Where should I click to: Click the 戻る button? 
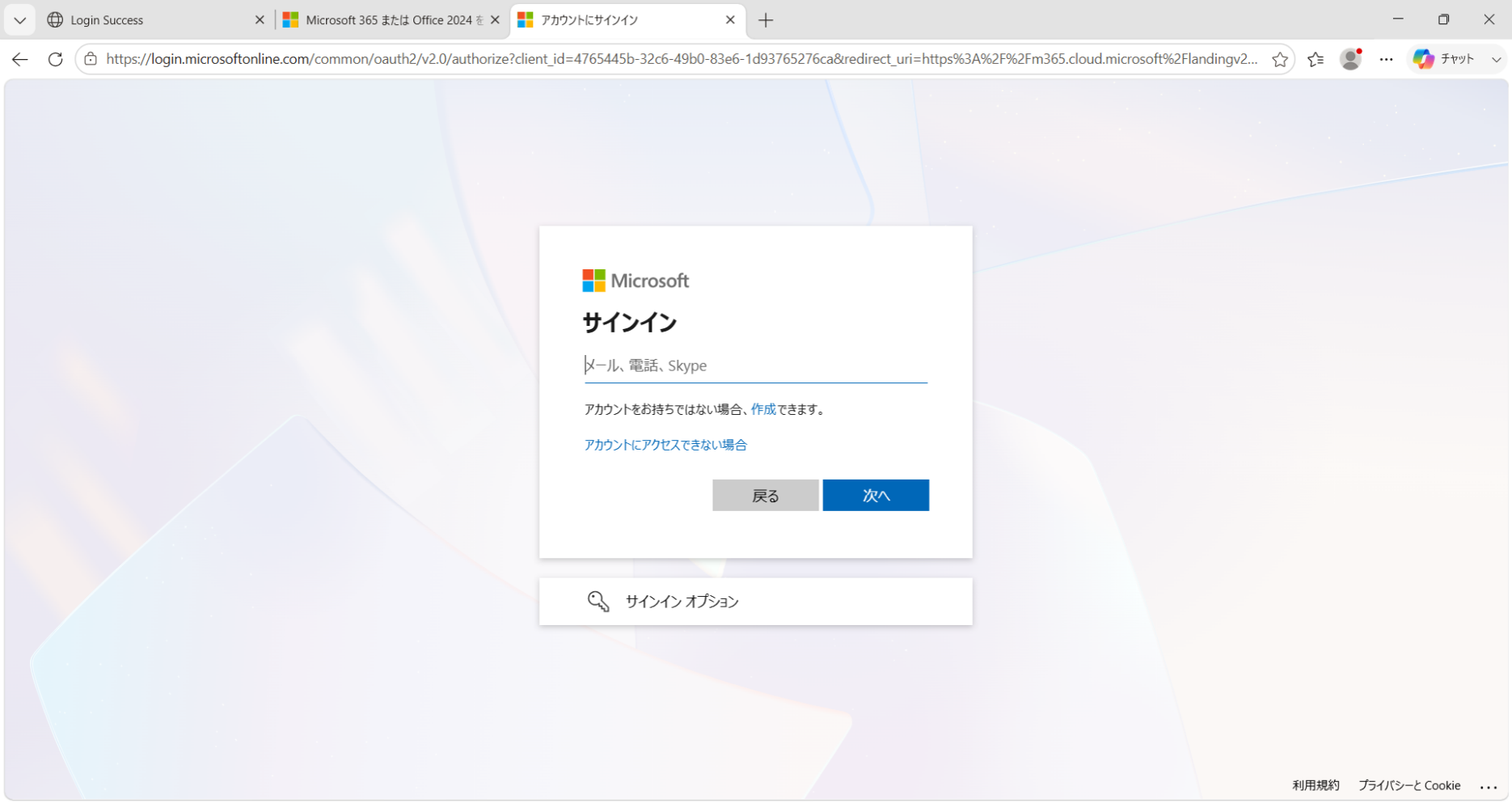(765, 495)
